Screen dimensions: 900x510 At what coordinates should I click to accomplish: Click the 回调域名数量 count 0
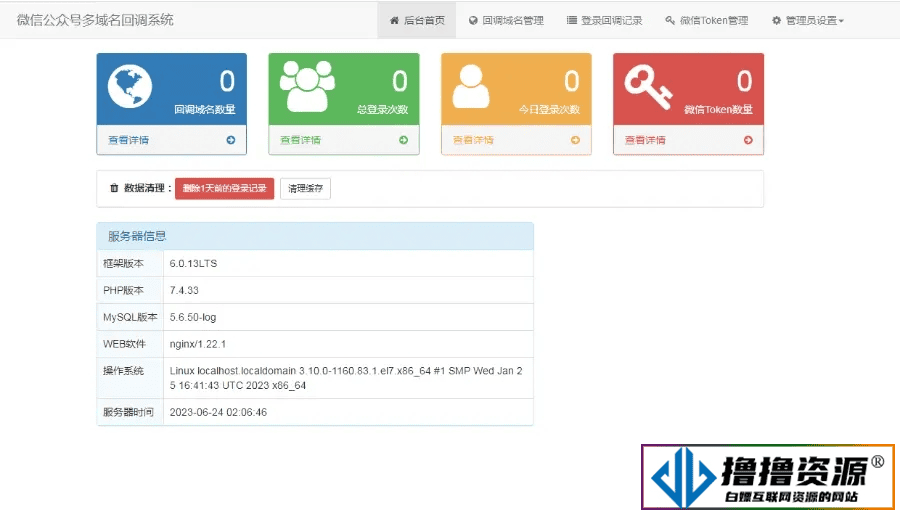[227, 81]
